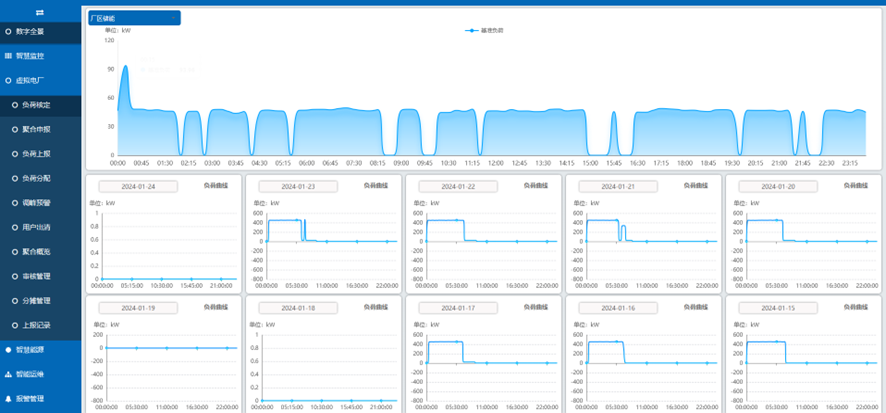Click the load curve plot in 2024-01-22 card

[x=492, y=246]
